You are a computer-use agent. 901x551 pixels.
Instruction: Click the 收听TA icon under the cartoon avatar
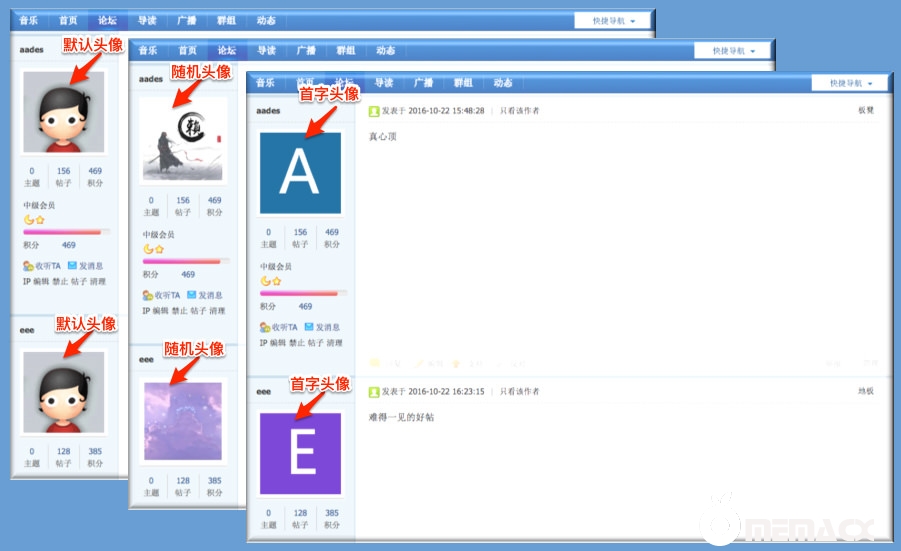(28, 266)
